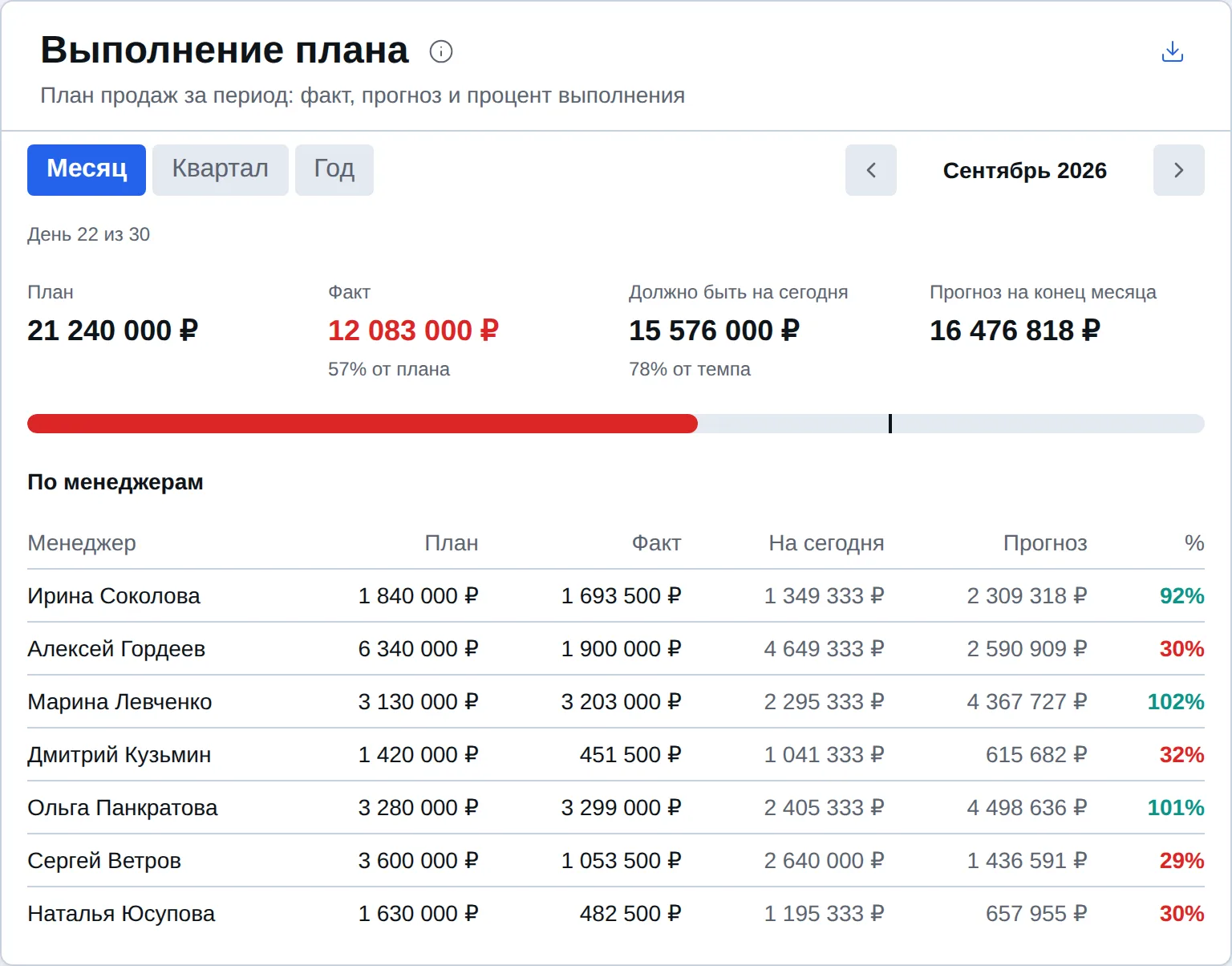1232x966 pixels.
Task: Select the Месяц period tab
Action: 87,170
